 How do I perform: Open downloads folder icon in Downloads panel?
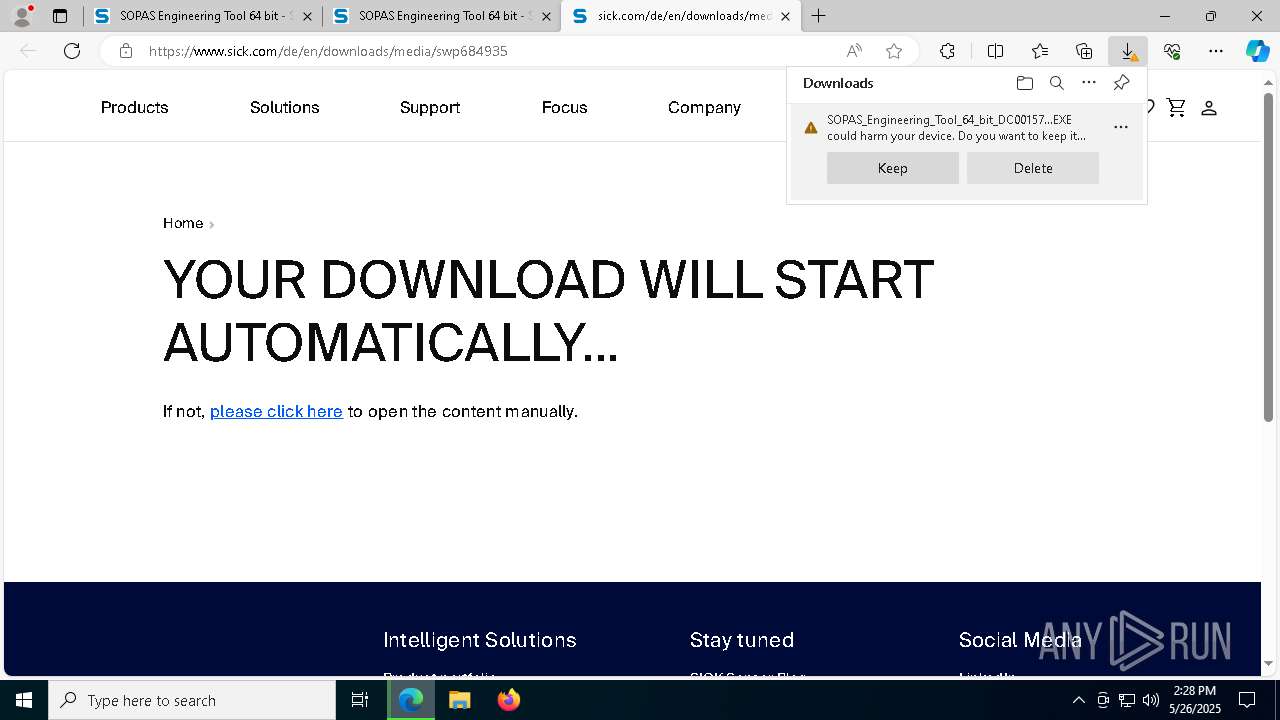[1024, 83]
